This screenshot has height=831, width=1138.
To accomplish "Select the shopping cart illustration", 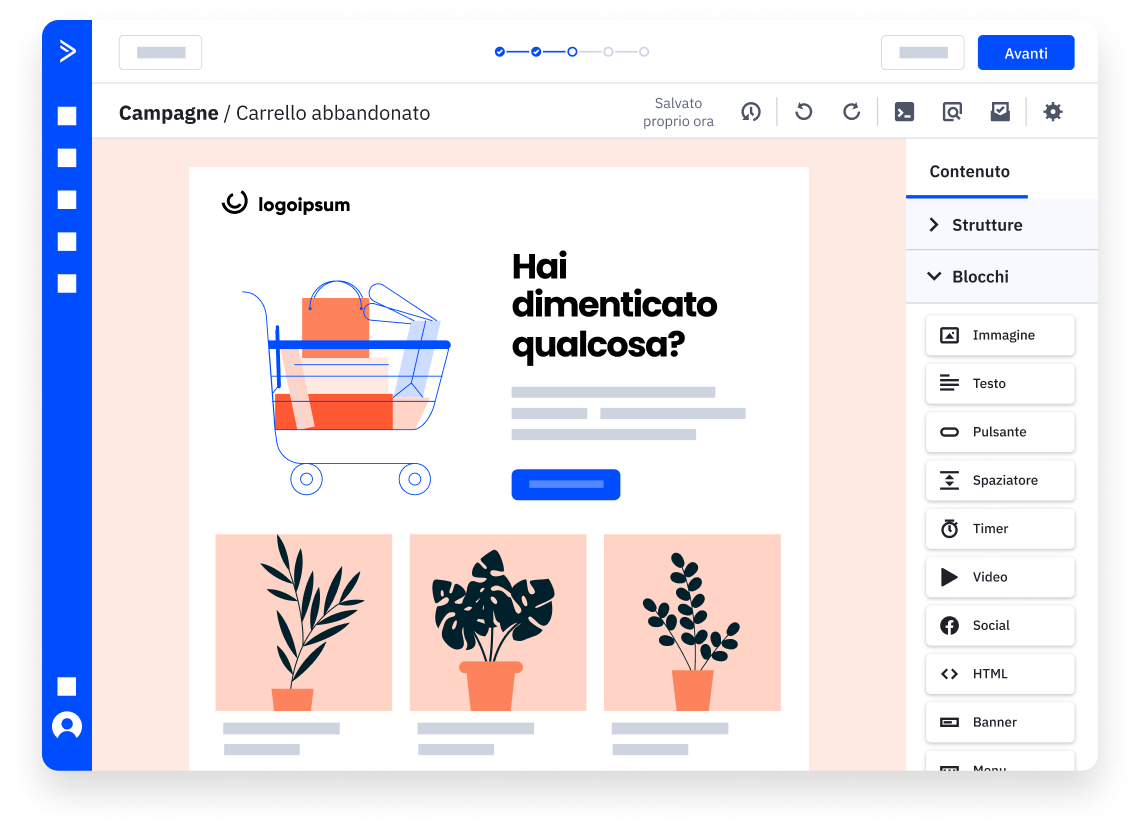I will point(346,388).
